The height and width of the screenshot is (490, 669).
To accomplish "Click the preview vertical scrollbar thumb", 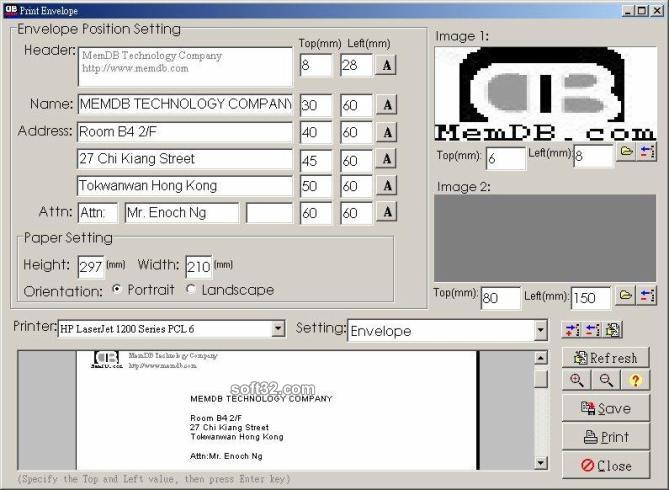I will [x=541, y=378].
